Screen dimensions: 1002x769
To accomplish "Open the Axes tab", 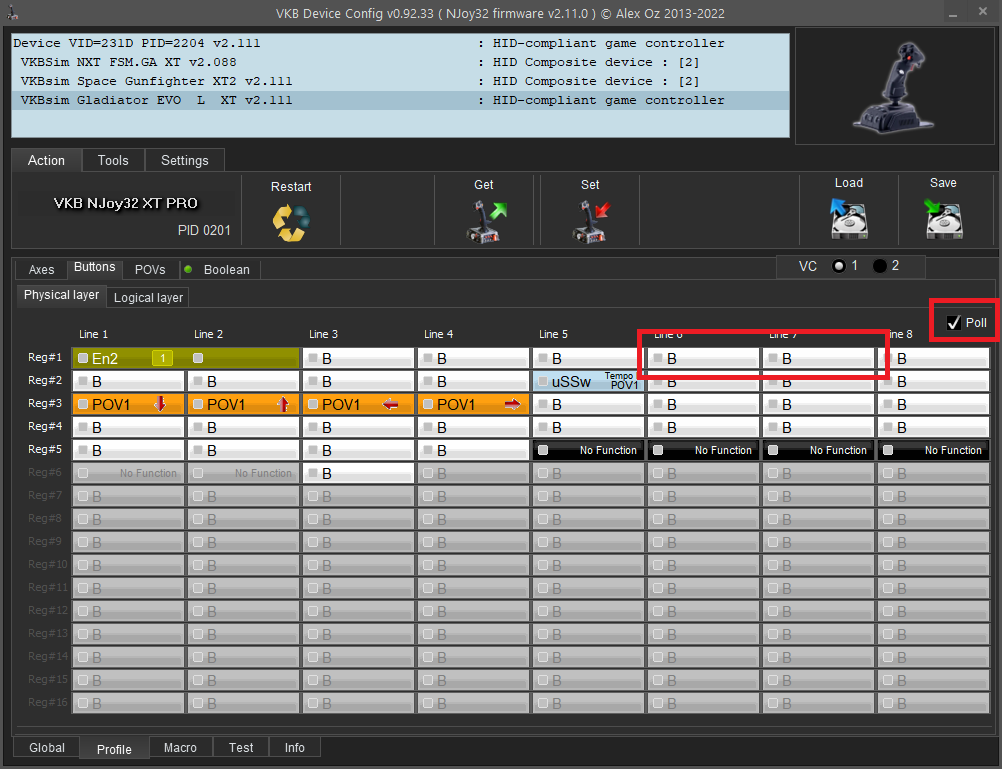I will click(x=41, y=270).
